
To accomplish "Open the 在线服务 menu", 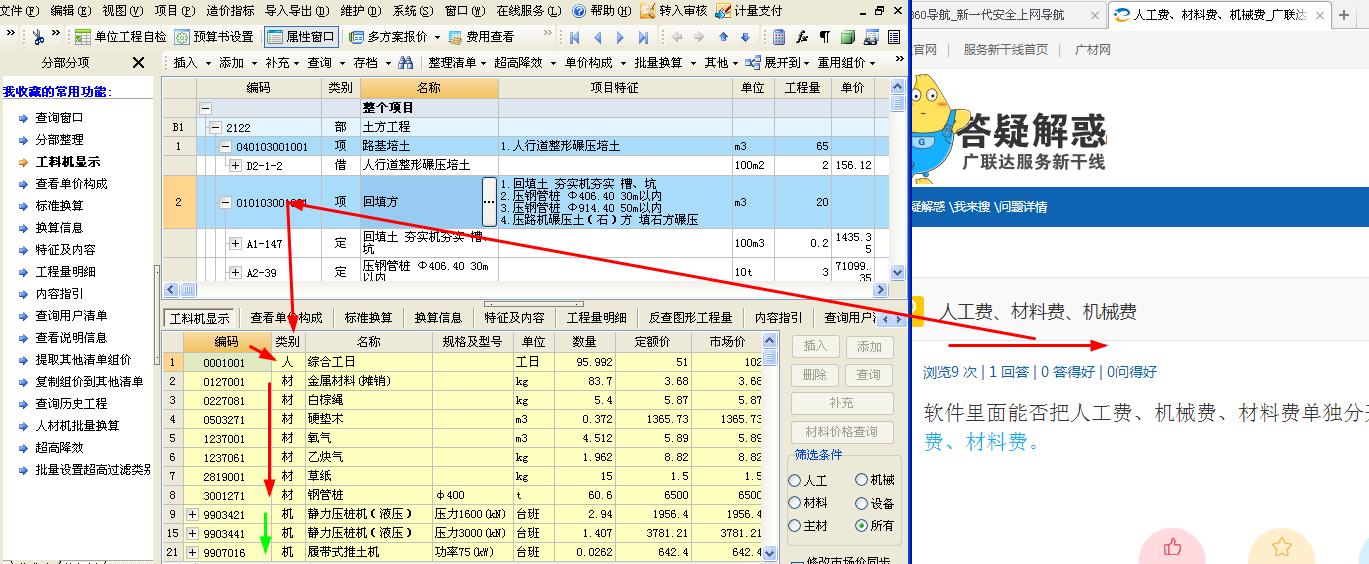I will 531,10.
